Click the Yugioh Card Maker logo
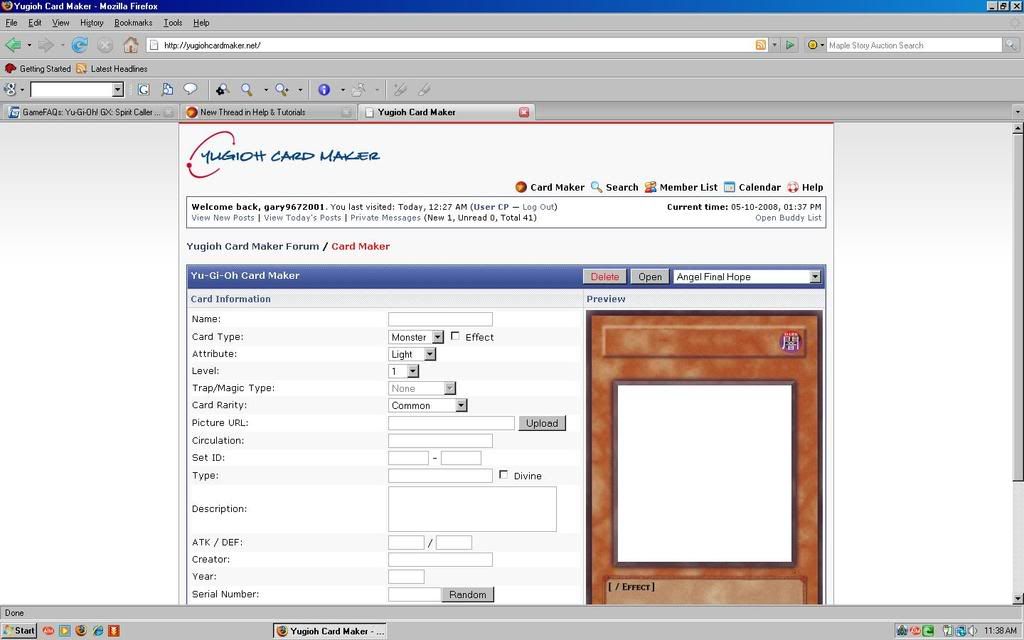 click(x=283, y=156)
